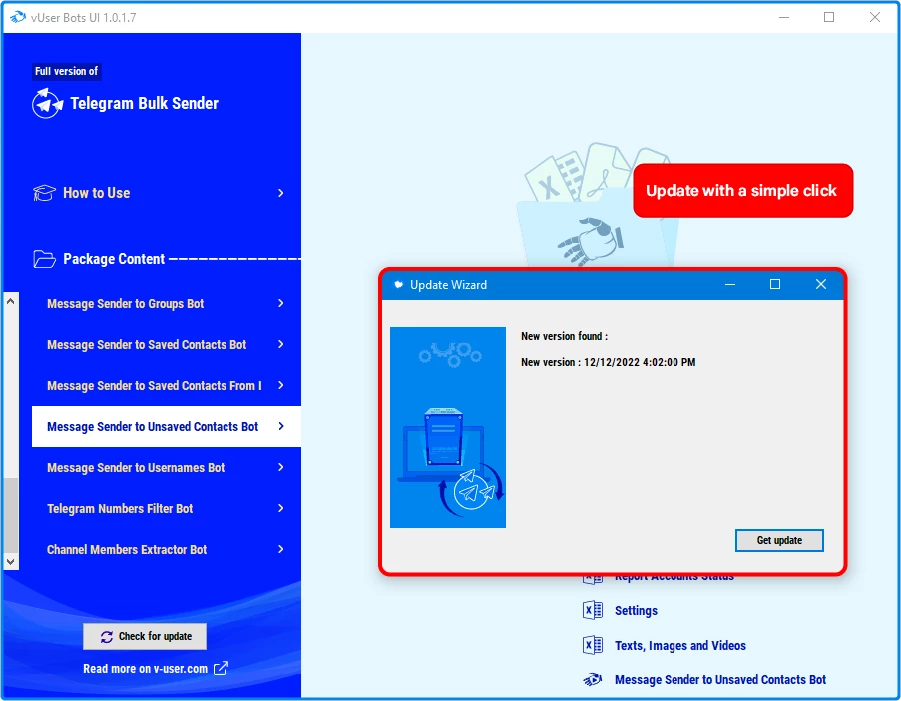Maximize the Update Wizard dialog
Image resolution: width=901 pixels, height=701 pixels.
(x=775, y=284)
